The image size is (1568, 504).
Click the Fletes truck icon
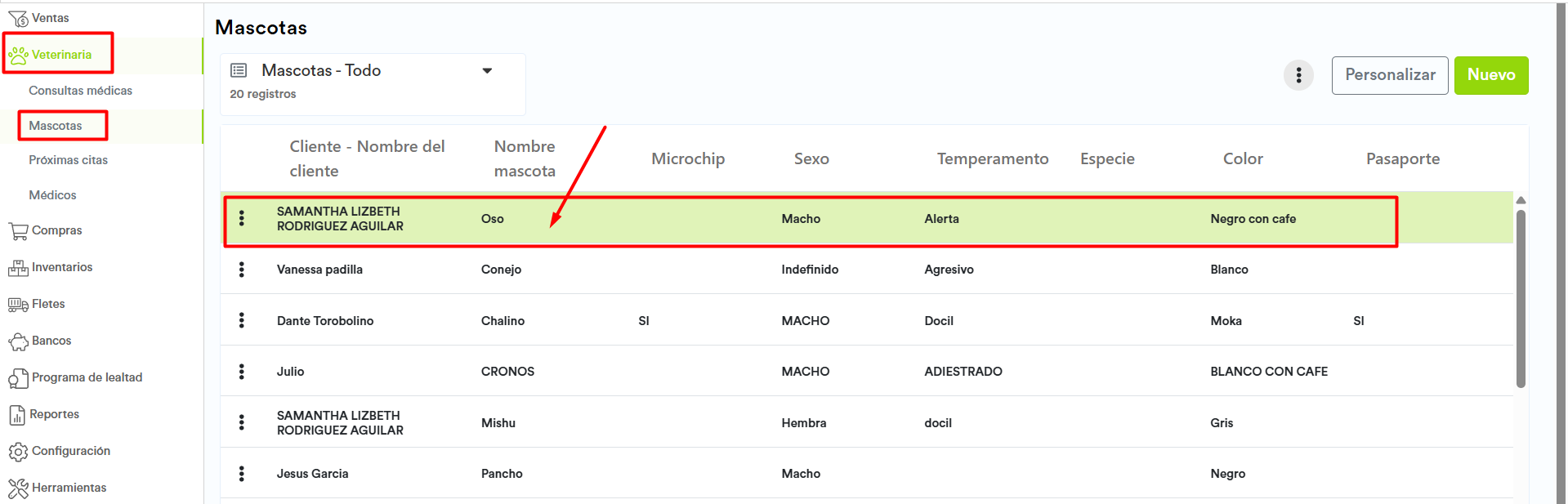tap(17, 305)
